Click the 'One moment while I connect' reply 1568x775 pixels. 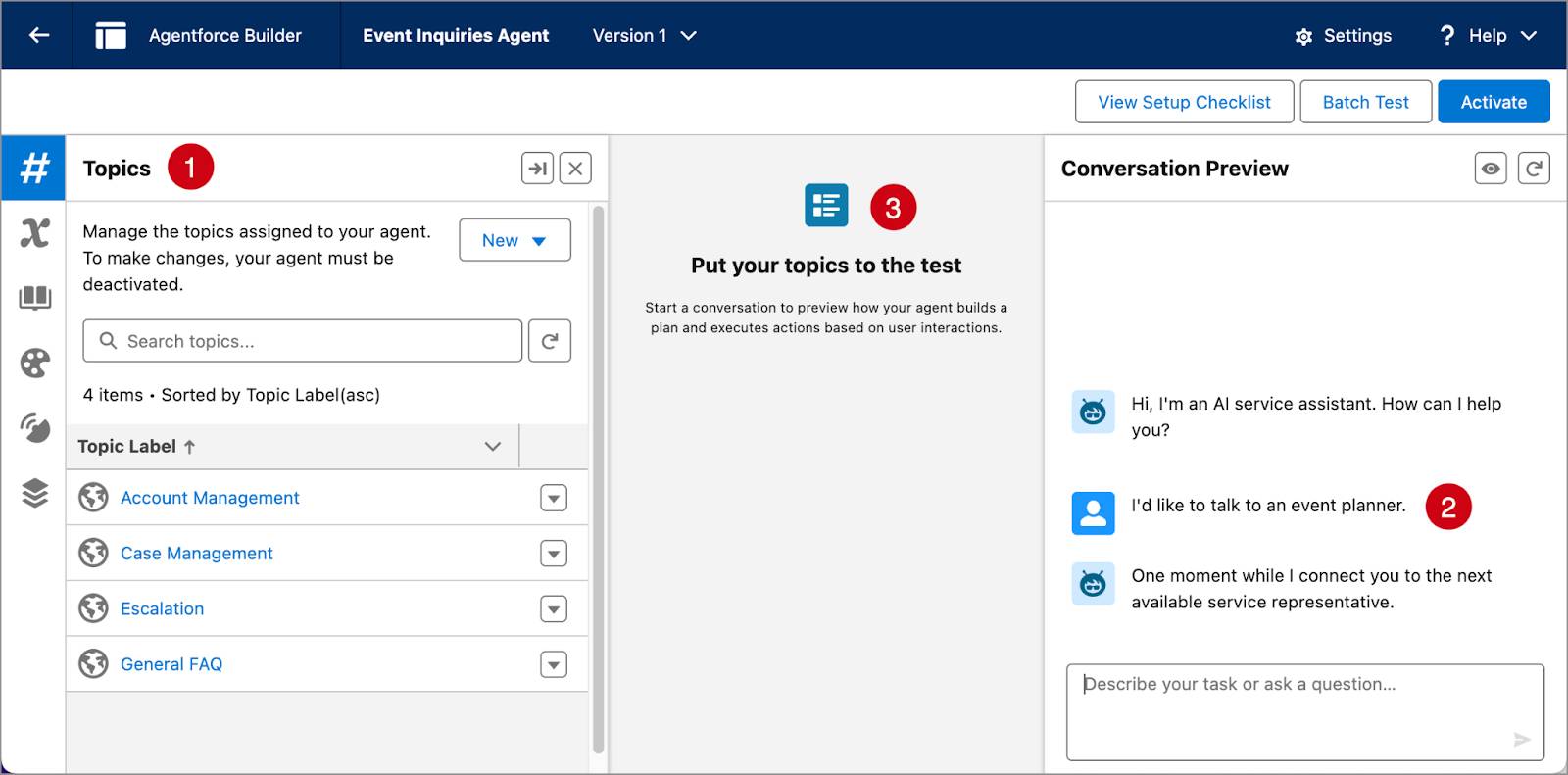pyautogui.click(x=1311, y=589)
